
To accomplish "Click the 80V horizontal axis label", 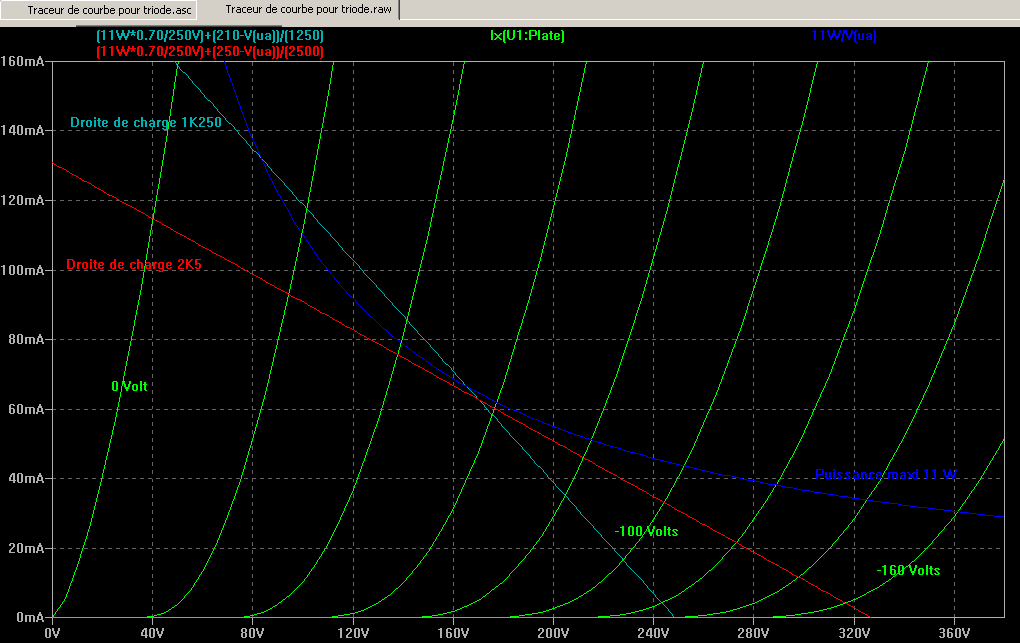I will (252, 633).
